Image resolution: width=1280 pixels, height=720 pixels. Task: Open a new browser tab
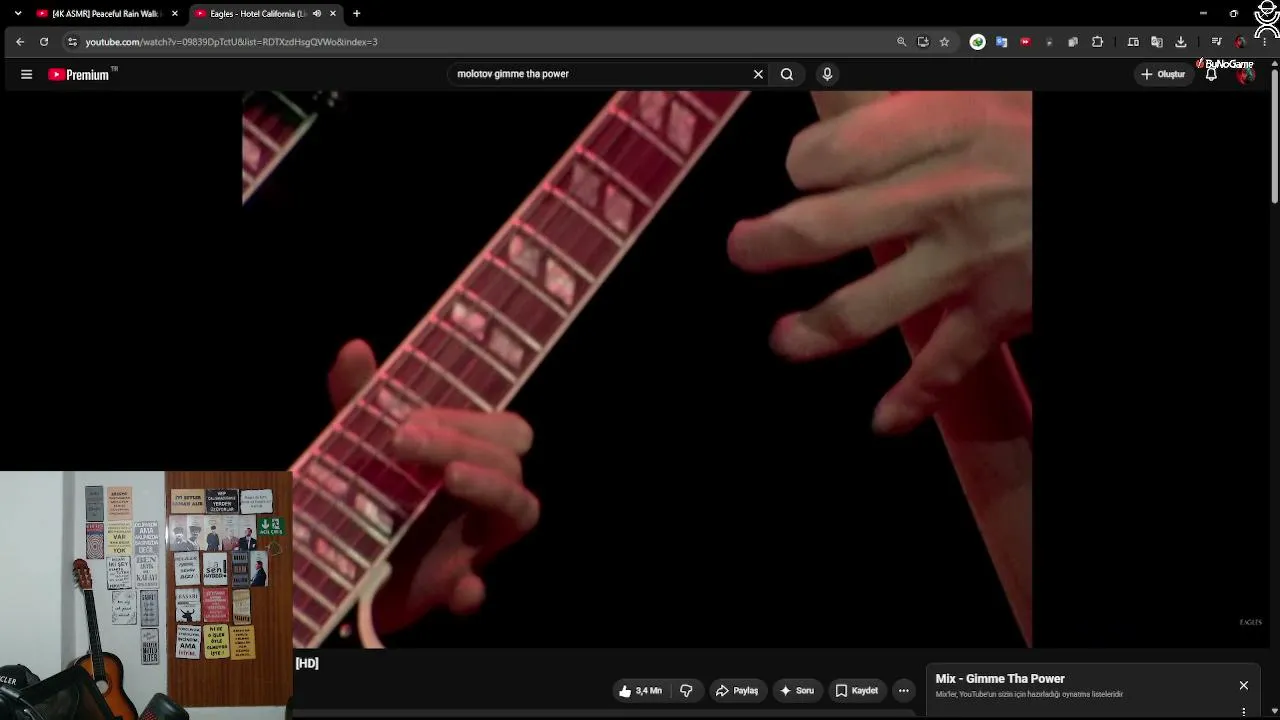click(356, 14)
